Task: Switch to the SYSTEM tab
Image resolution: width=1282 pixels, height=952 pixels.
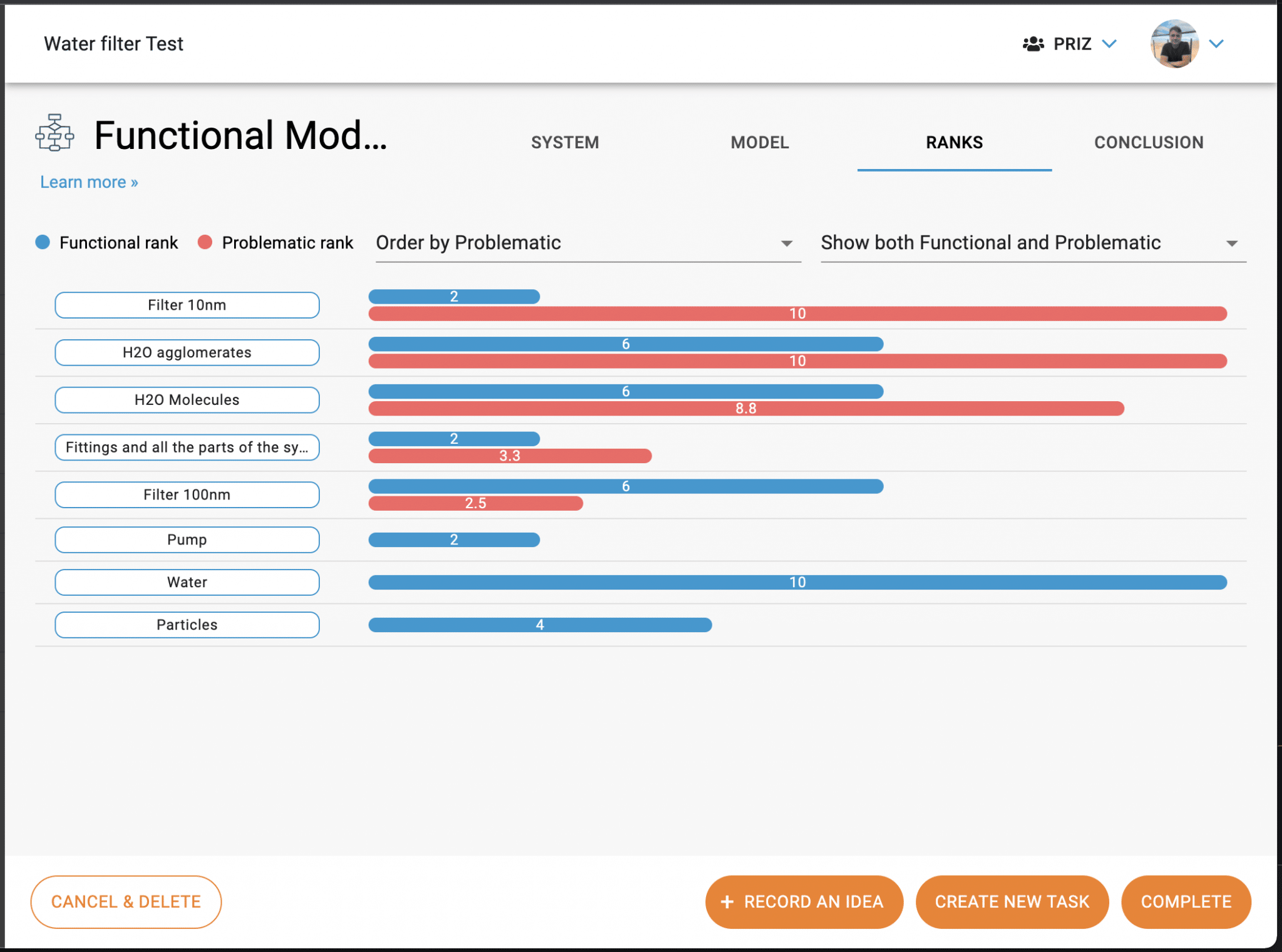Action: point(565,142)
